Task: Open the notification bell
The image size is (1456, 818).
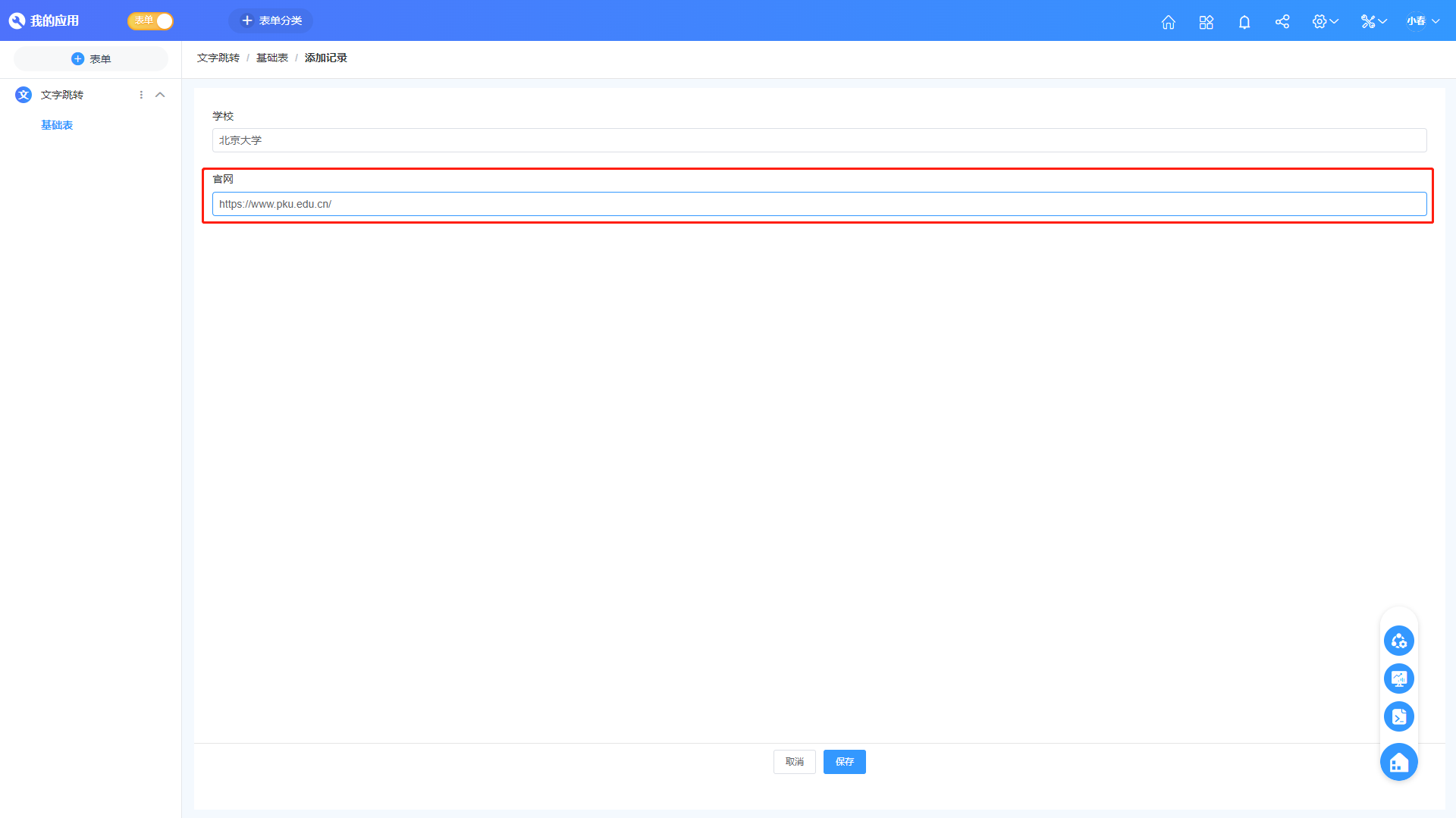Action: [x=1244, y=21]
